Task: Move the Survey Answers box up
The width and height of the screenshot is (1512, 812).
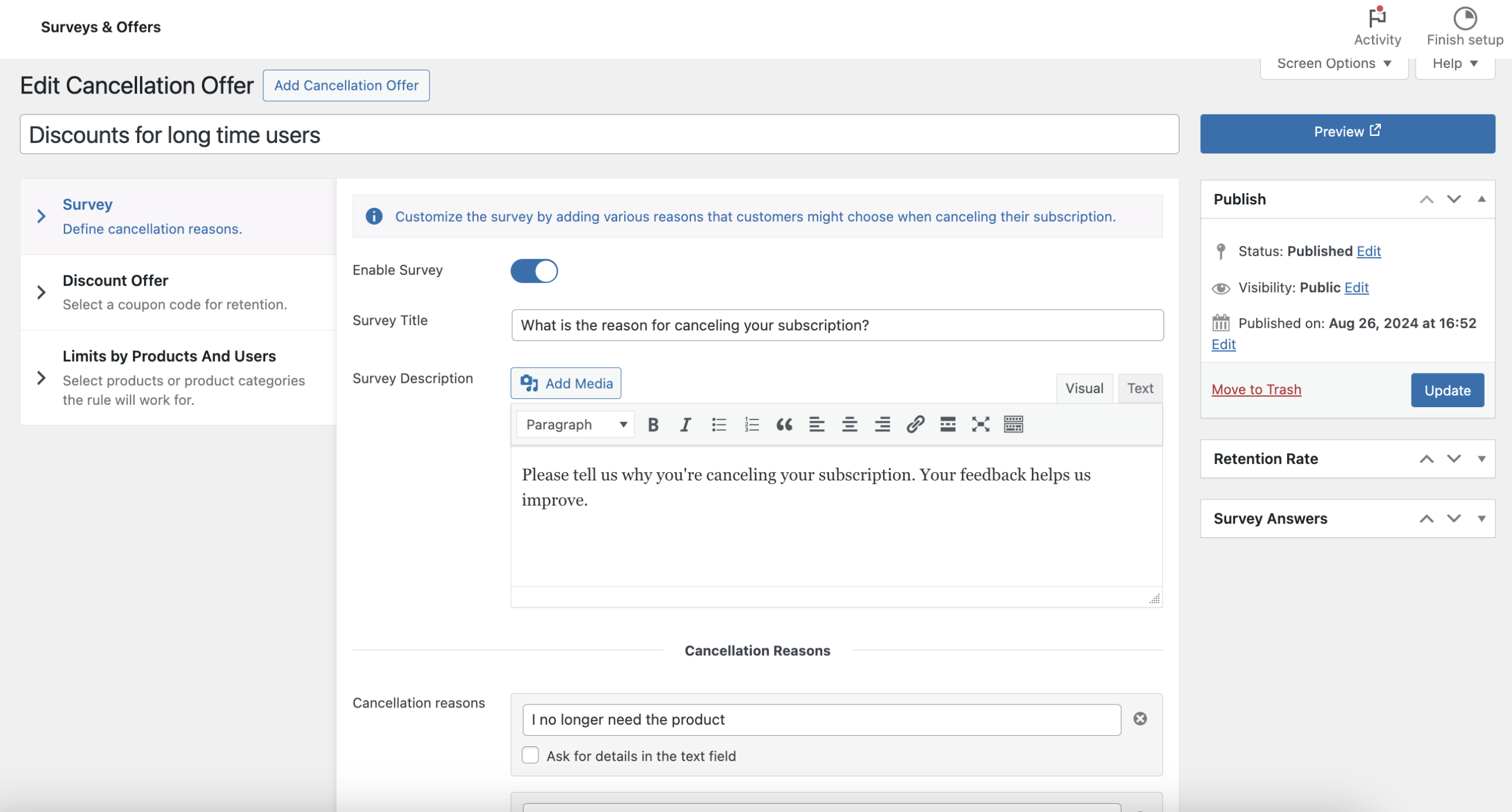Action: 1426,518
